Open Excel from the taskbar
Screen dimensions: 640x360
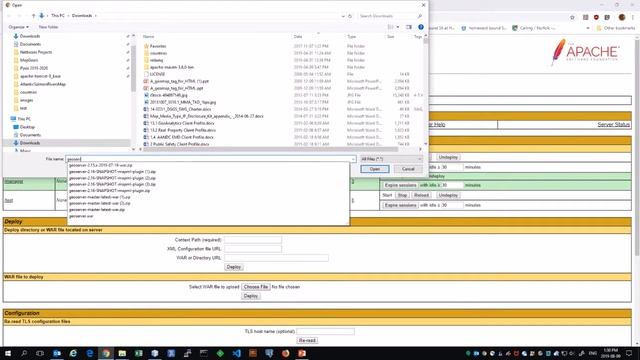139,353
